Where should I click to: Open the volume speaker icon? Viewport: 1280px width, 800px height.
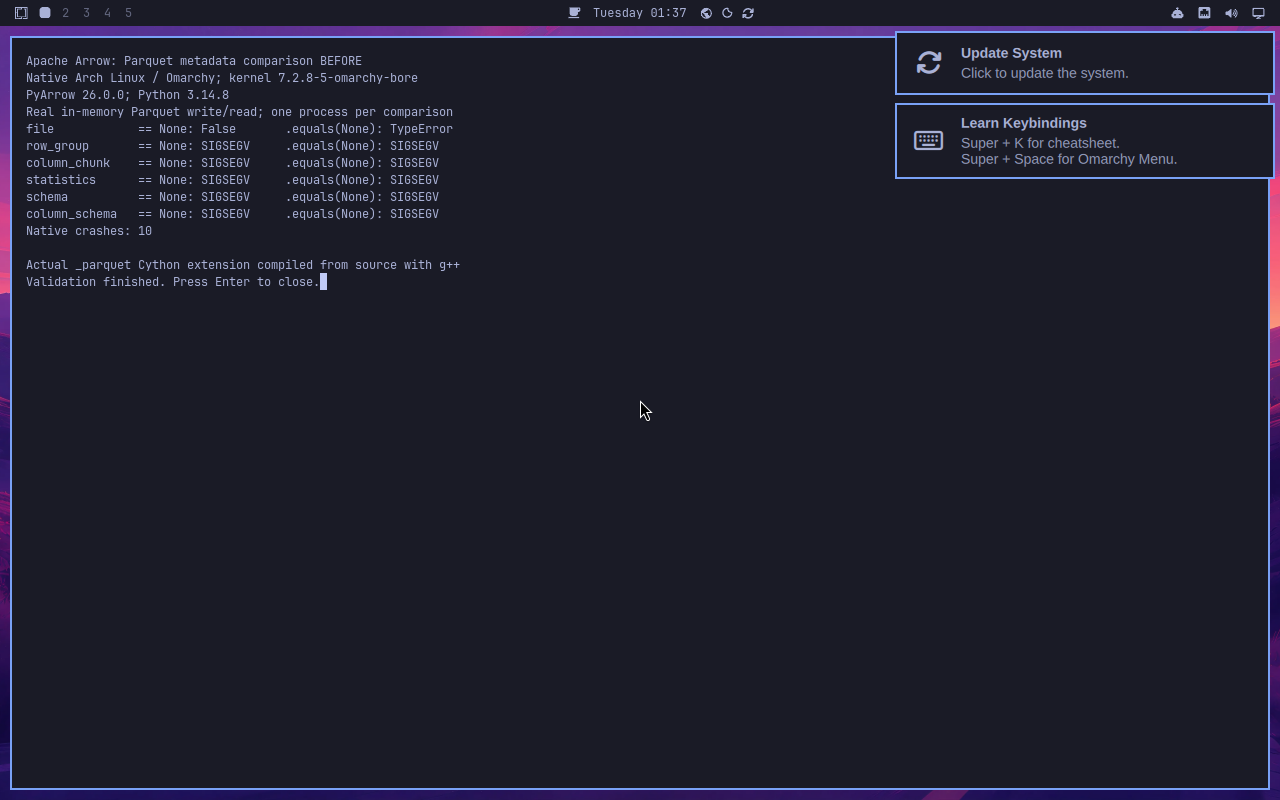click(x=1231, y=13)
